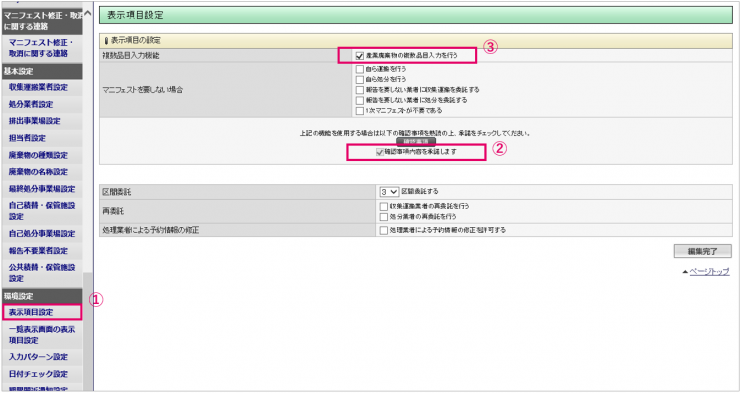Uncheck 産業廃棄物の複数品目入力を行う checkbox
Screen dimensions: 740x393
click(360, 56)
